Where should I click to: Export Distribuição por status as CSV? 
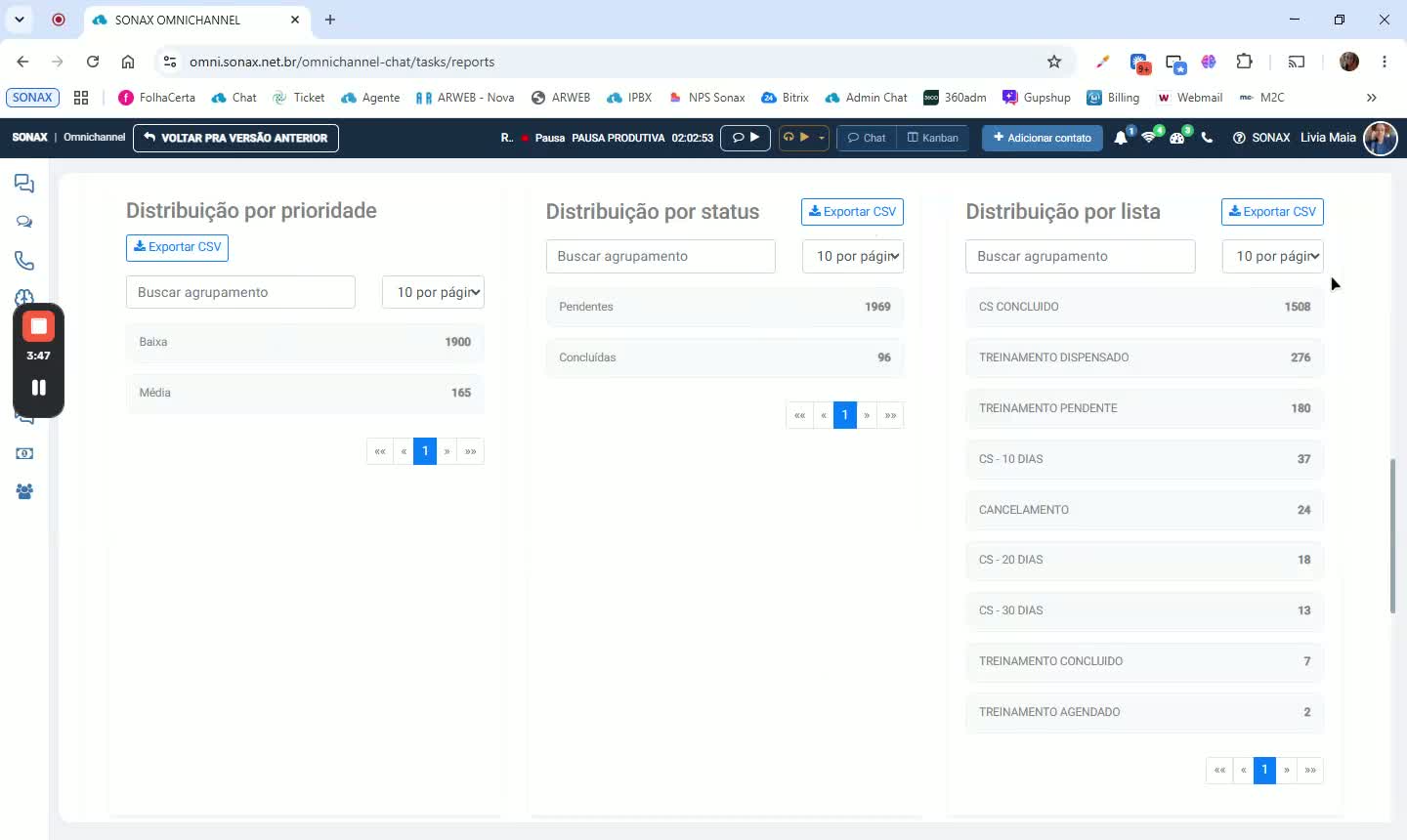click(x=852, y=212)
